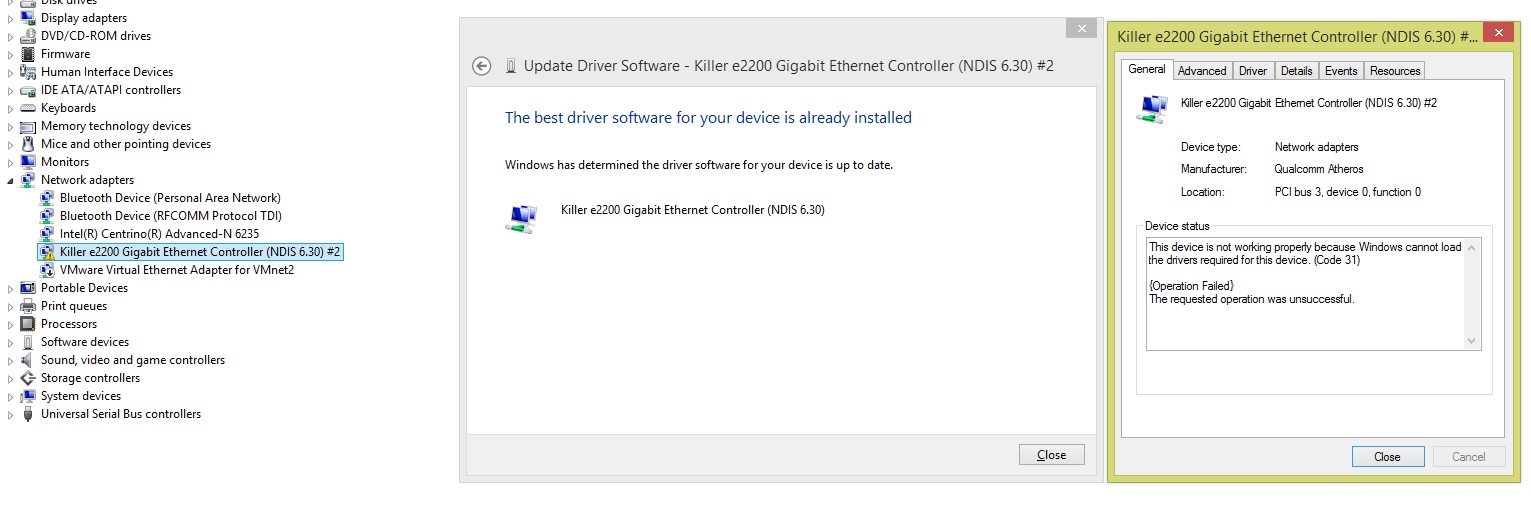1531x506 pixels.
Task: Click the 'Sound, video and game controllers' label
Action: click(133, 360)
